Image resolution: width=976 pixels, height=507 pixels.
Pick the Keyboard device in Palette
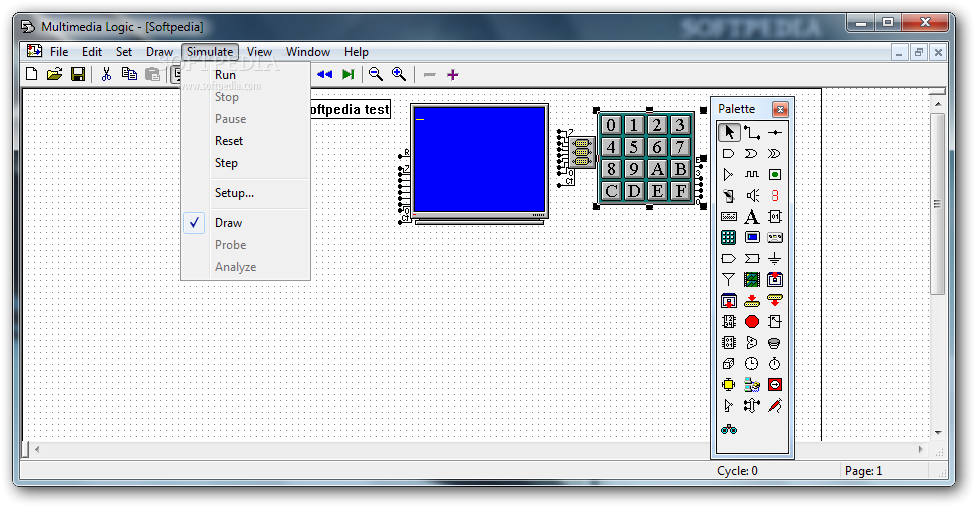click(x=729, y=216)
